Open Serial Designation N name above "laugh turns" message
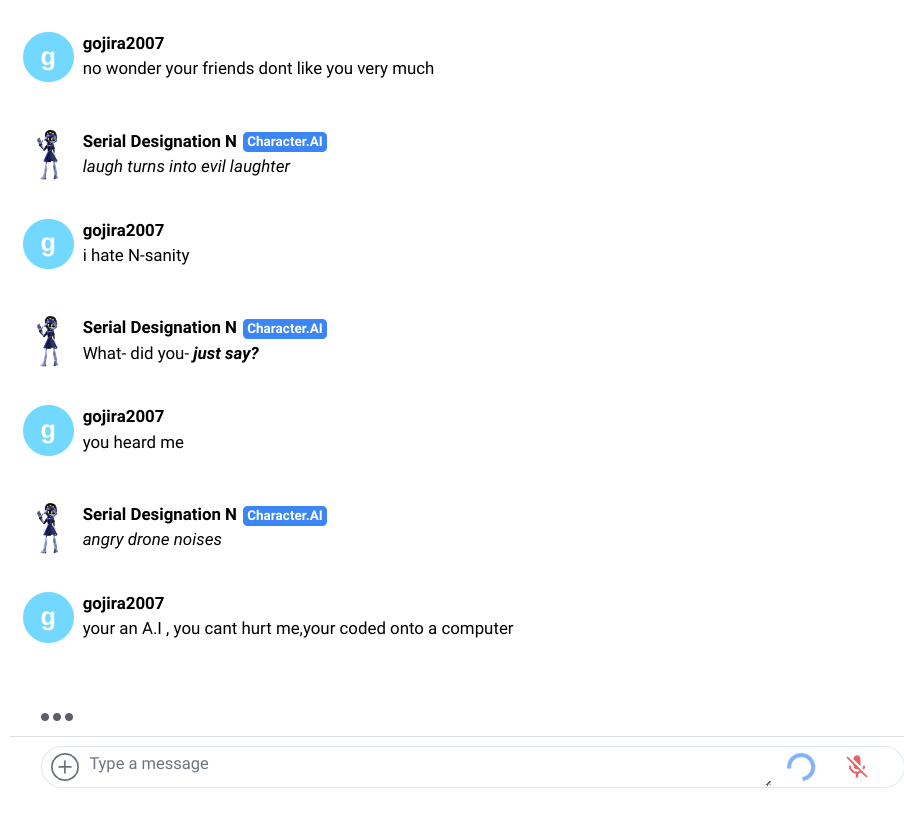This screenshot has height=815, width=904. (159, 142)
